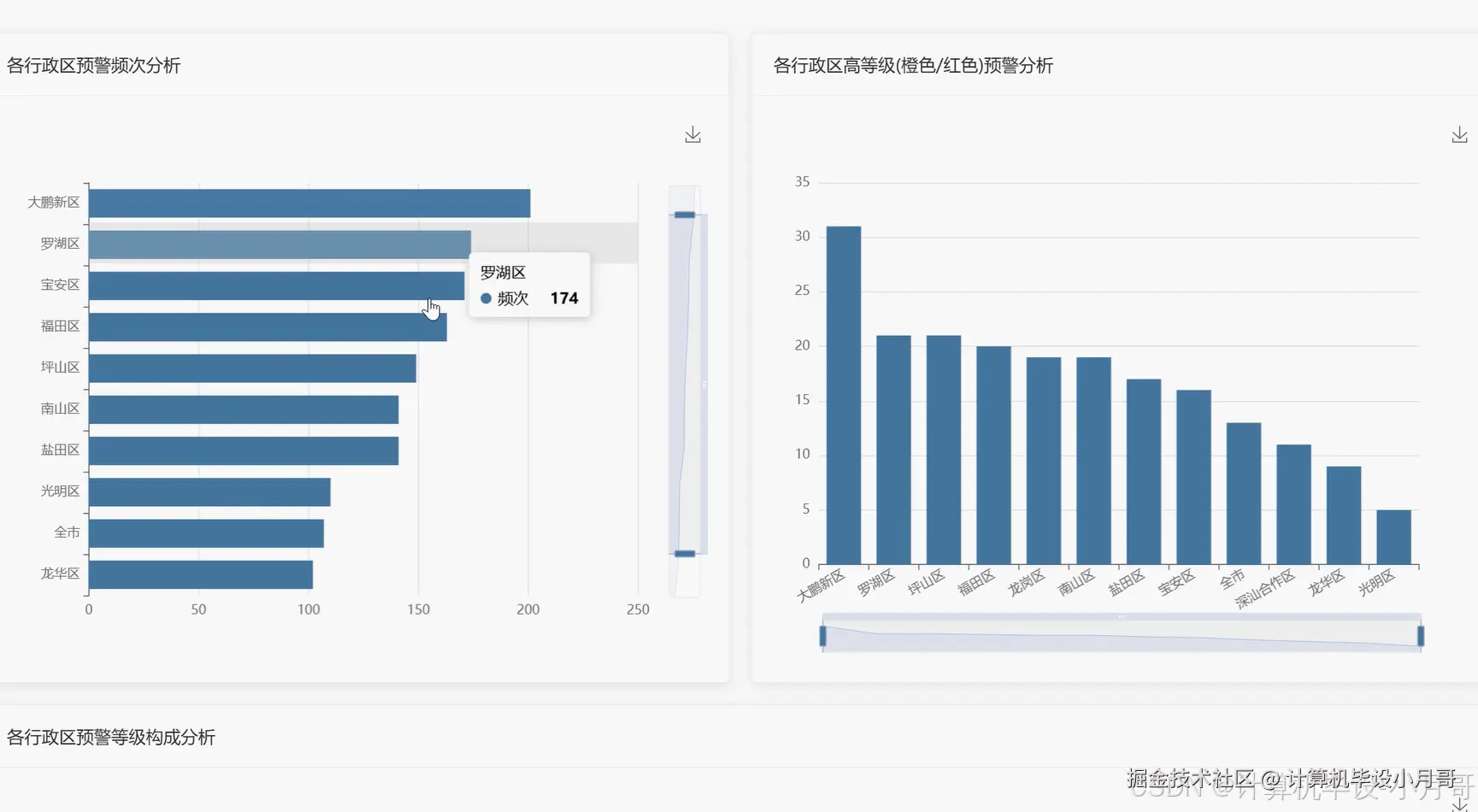Grab the bottom handle of the vertical zoom slider
Image resolution: width=1478 pixels, height=812 pixels.
(x=685, y=554)
